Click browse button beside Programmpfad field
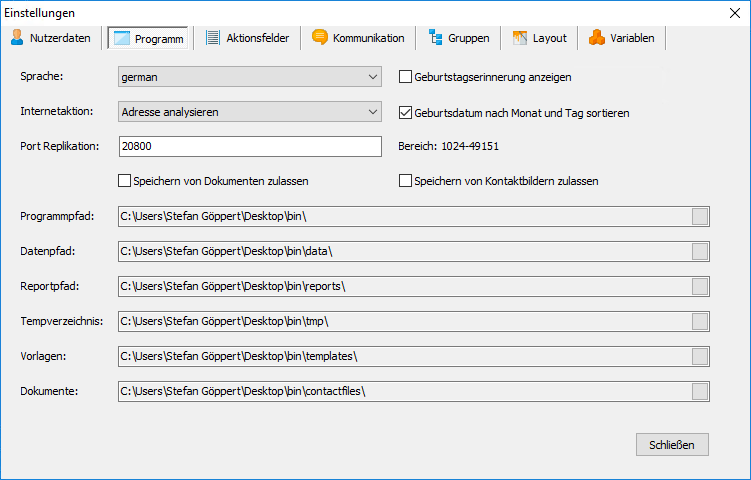The image size is (751, 480). point(700,216)
